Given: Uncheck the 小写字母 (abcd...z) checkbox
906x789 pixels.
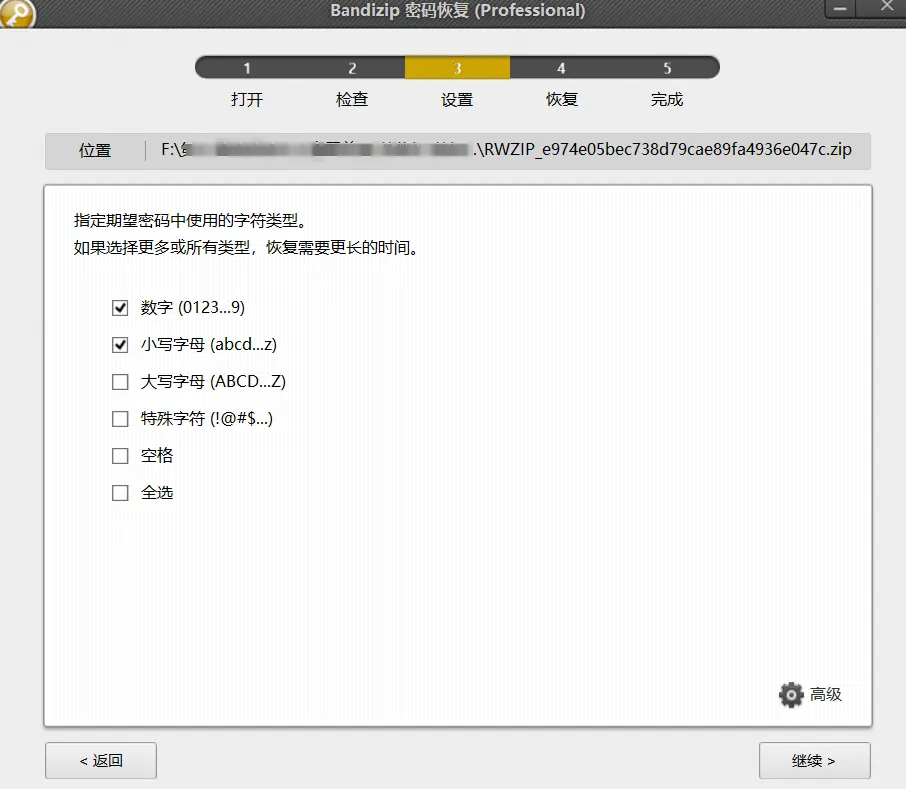Looking at the screenshot, I should coord(120,345).
